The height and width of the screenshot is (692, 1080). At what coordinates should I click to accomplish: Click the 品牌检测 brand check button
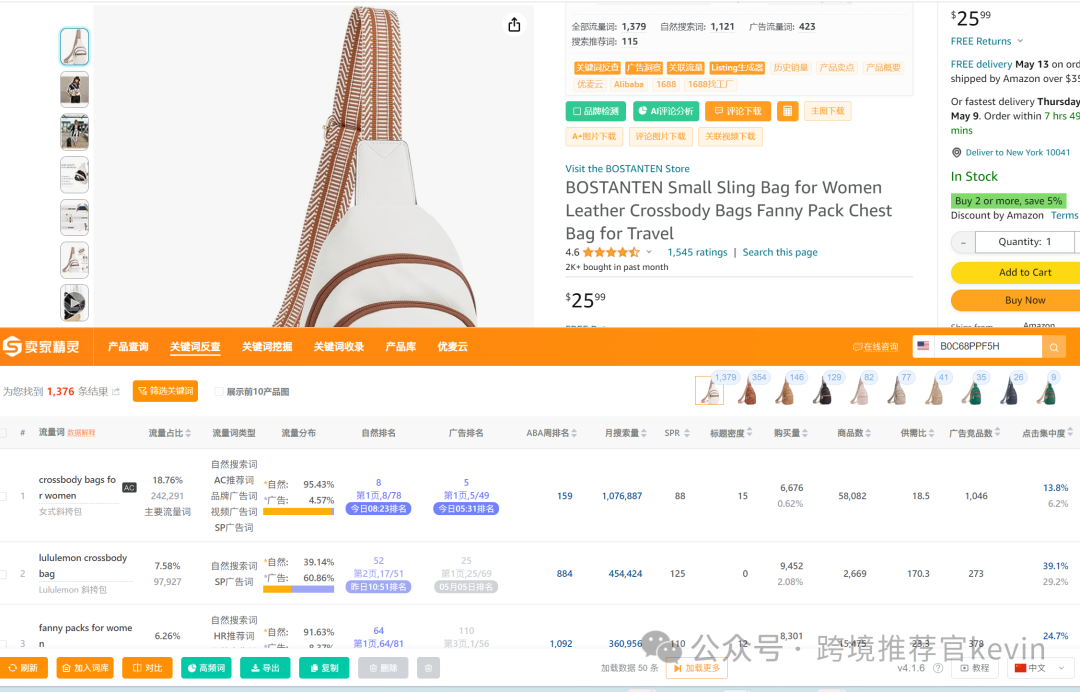(596, 111)
